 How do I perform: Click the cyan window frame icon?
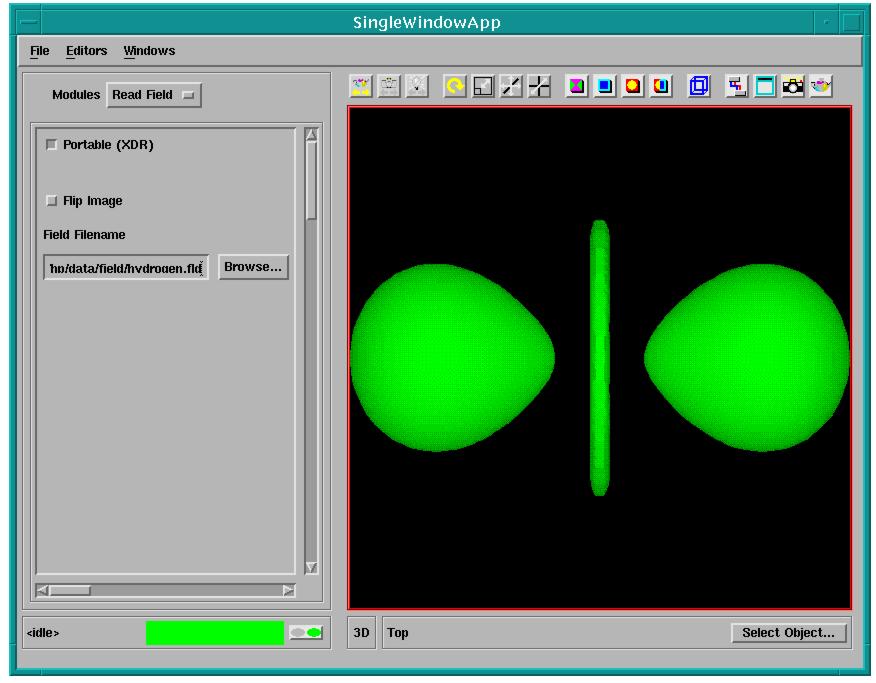[765, 87]
